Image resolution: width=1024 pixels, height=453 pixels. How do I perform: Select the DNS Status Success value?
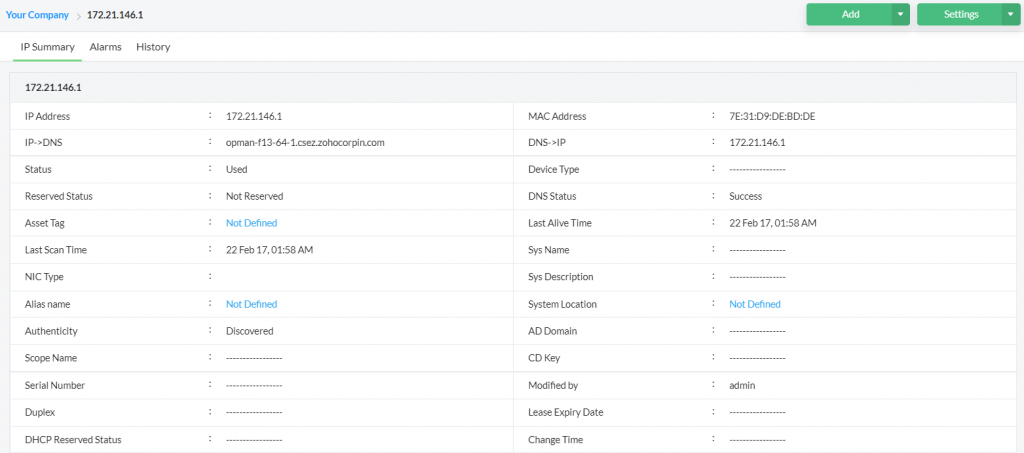[x=745, y=196]
